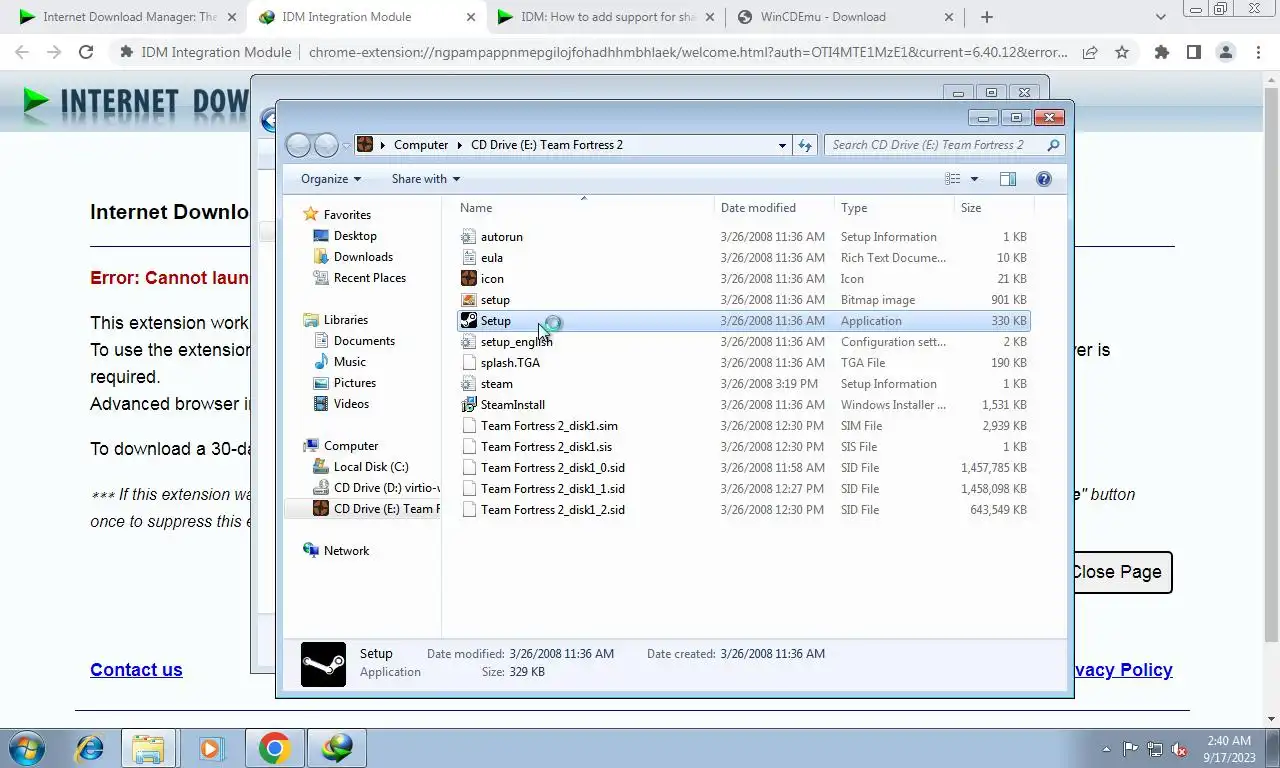Open the Contact us link
The width and height of the screenshot is (1280, 768).
tap(136, 670)
